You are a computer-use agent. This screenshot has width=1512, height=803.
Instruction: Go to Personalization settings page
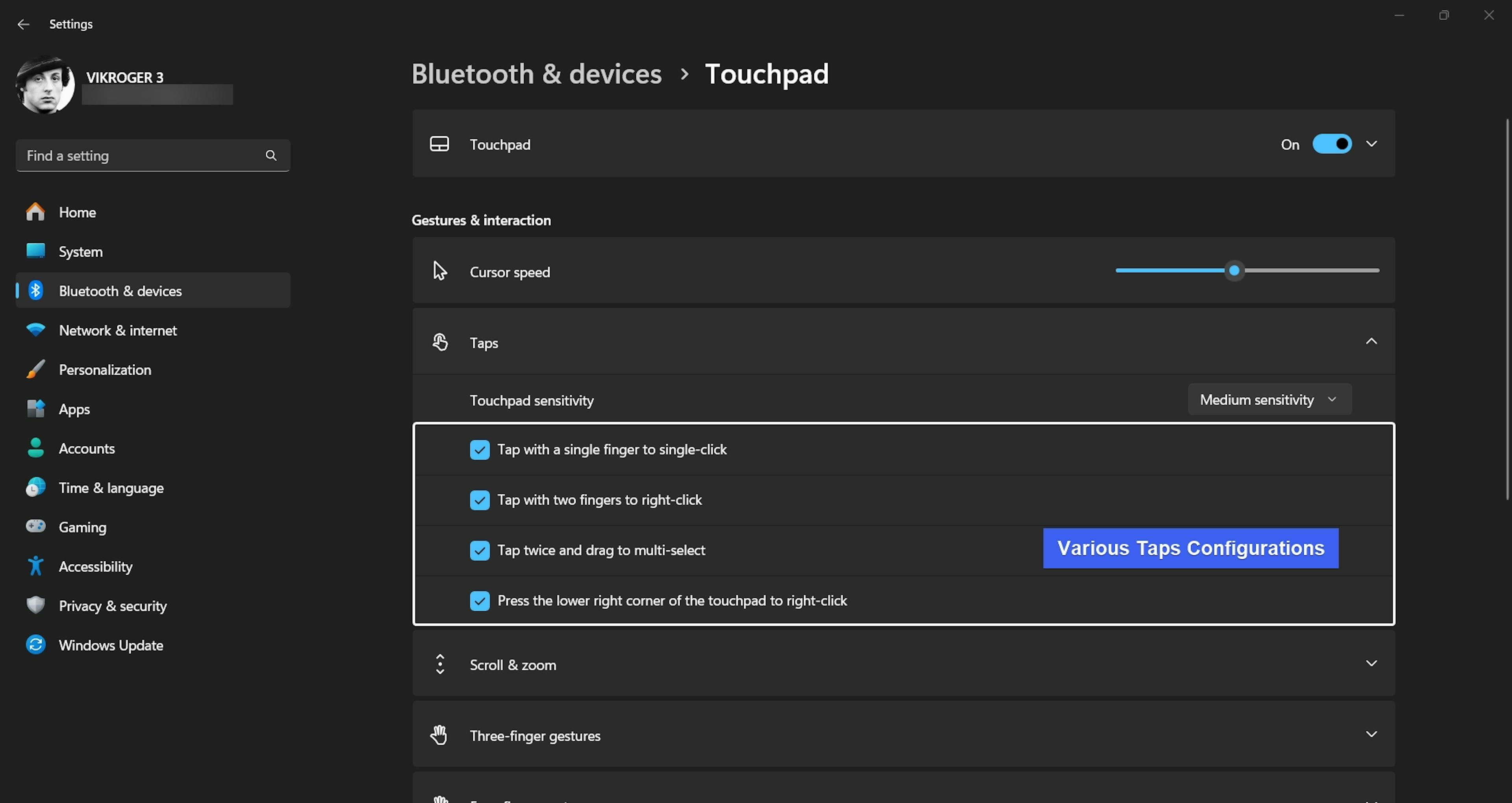coord(105,370)
